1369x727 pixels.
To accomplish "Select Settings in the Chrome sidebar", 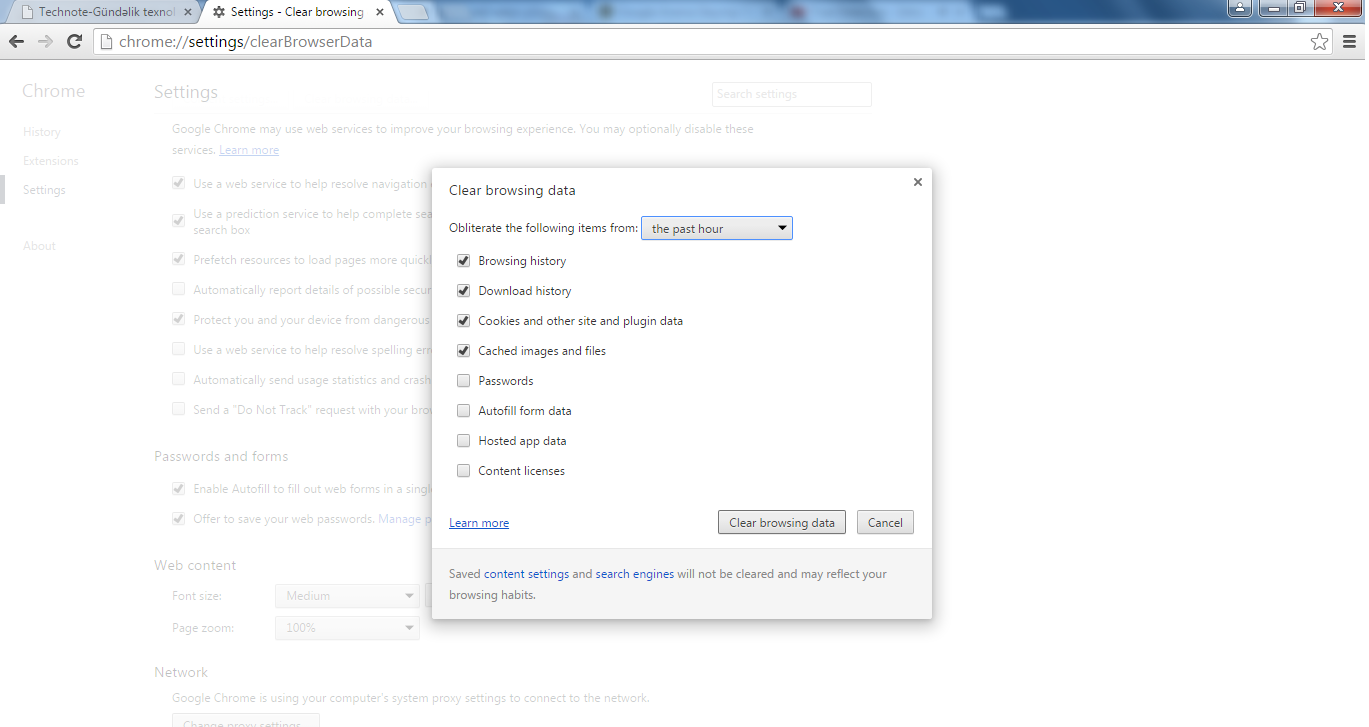I will point(44,190).
